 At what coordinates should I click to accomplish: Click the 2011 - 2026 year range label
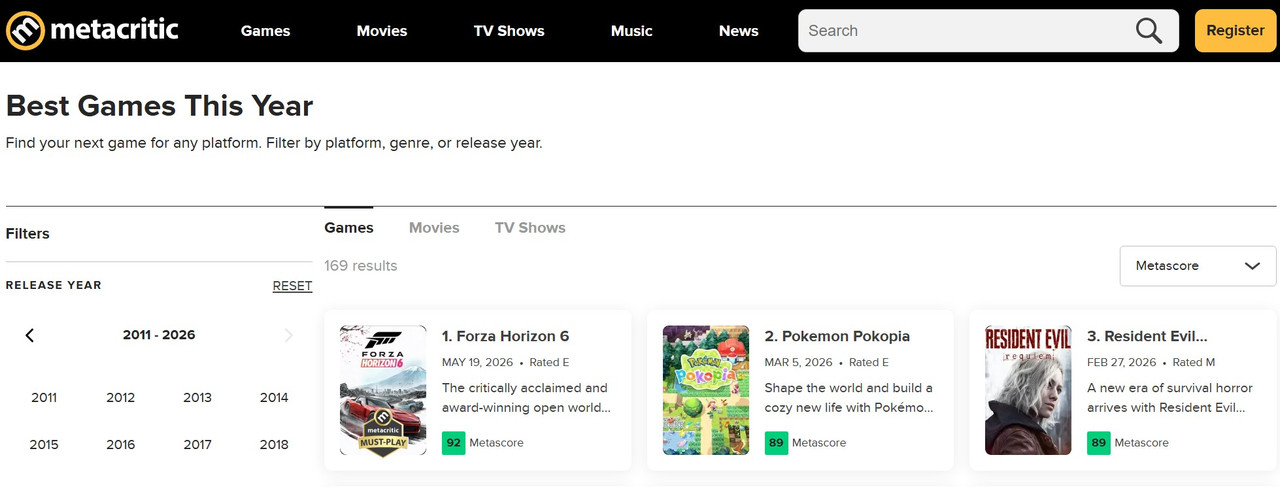click(x=159, y=335)
